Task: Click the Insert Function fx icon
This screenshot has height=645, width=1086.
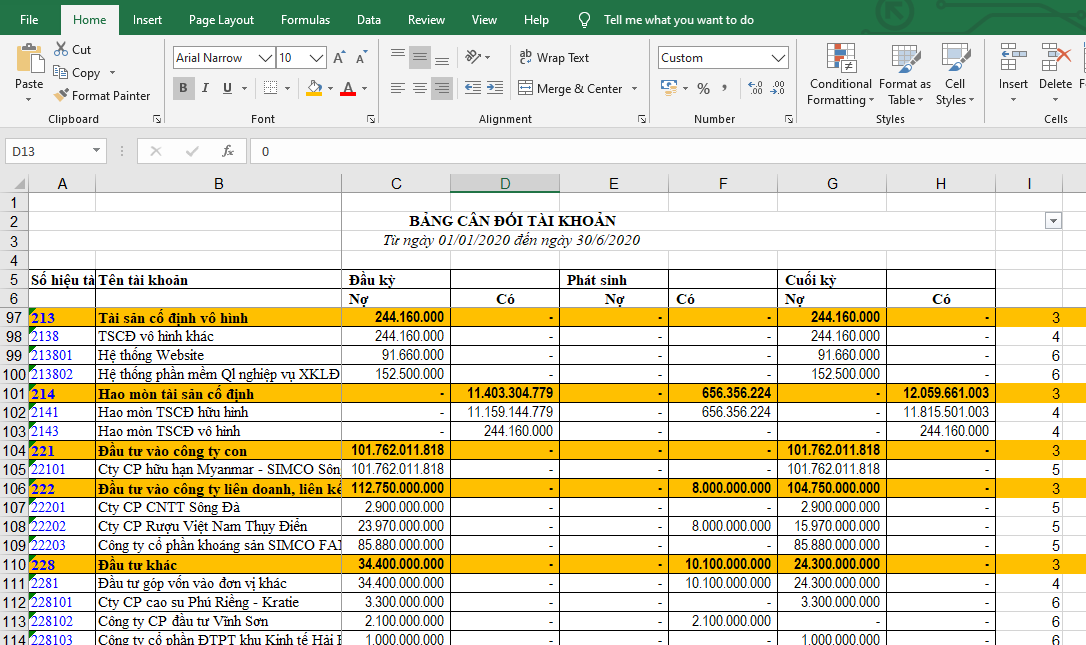Action: coord(228,151)
